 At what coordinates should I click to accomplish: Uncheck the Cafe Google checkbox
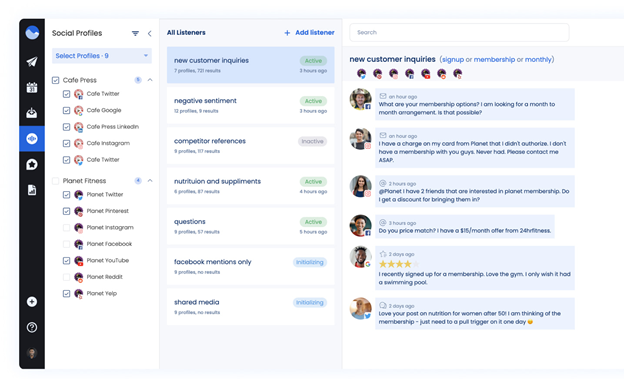pos(66,110)
